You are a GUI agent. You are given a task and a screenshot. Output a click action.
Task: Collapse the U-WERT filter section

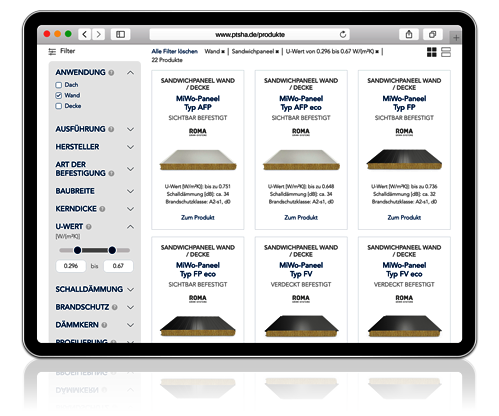click(131, 227)
